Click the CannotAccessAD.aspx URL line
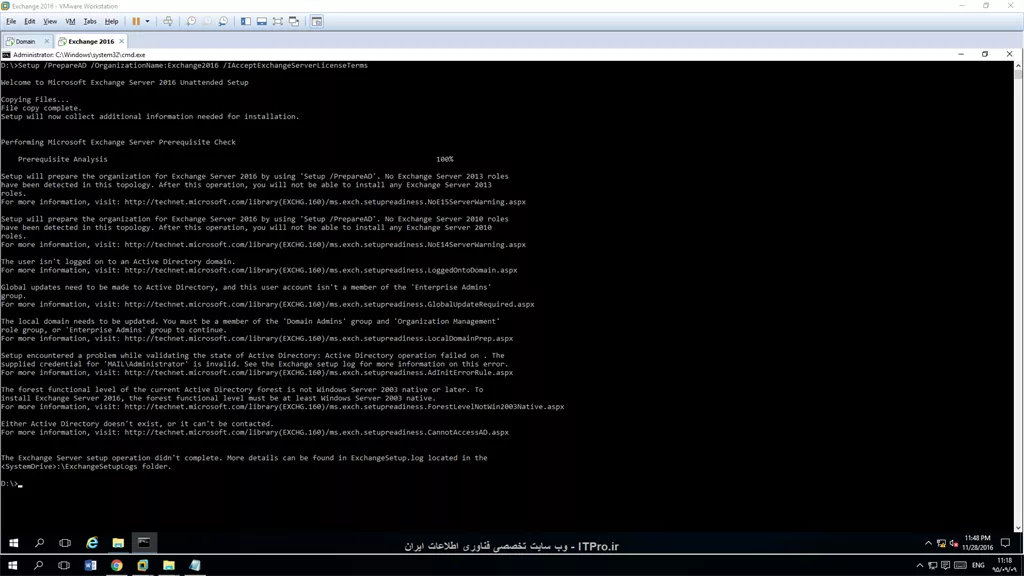Screen dimensions: 1024x576 click(x=255, y=432)
